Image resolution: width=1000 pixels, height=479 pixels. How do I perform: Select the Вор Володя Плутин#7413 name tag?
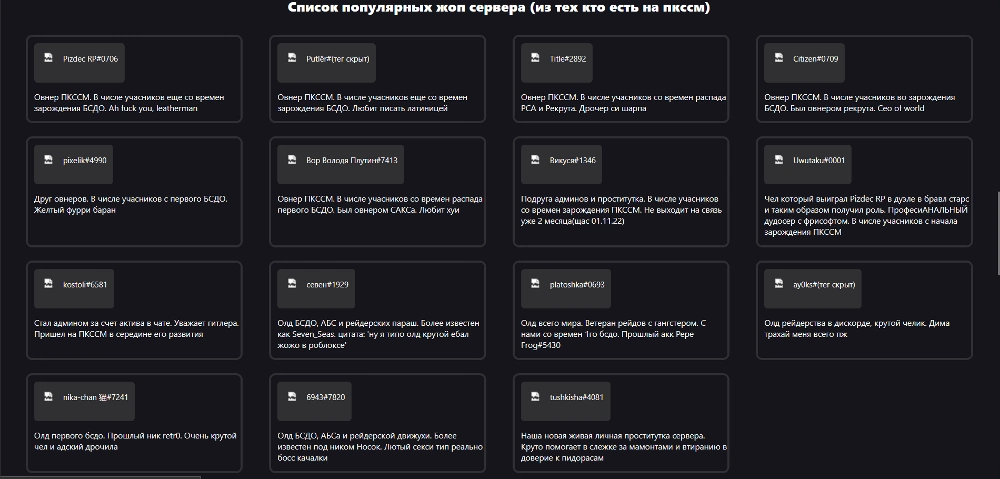point(352,160)
